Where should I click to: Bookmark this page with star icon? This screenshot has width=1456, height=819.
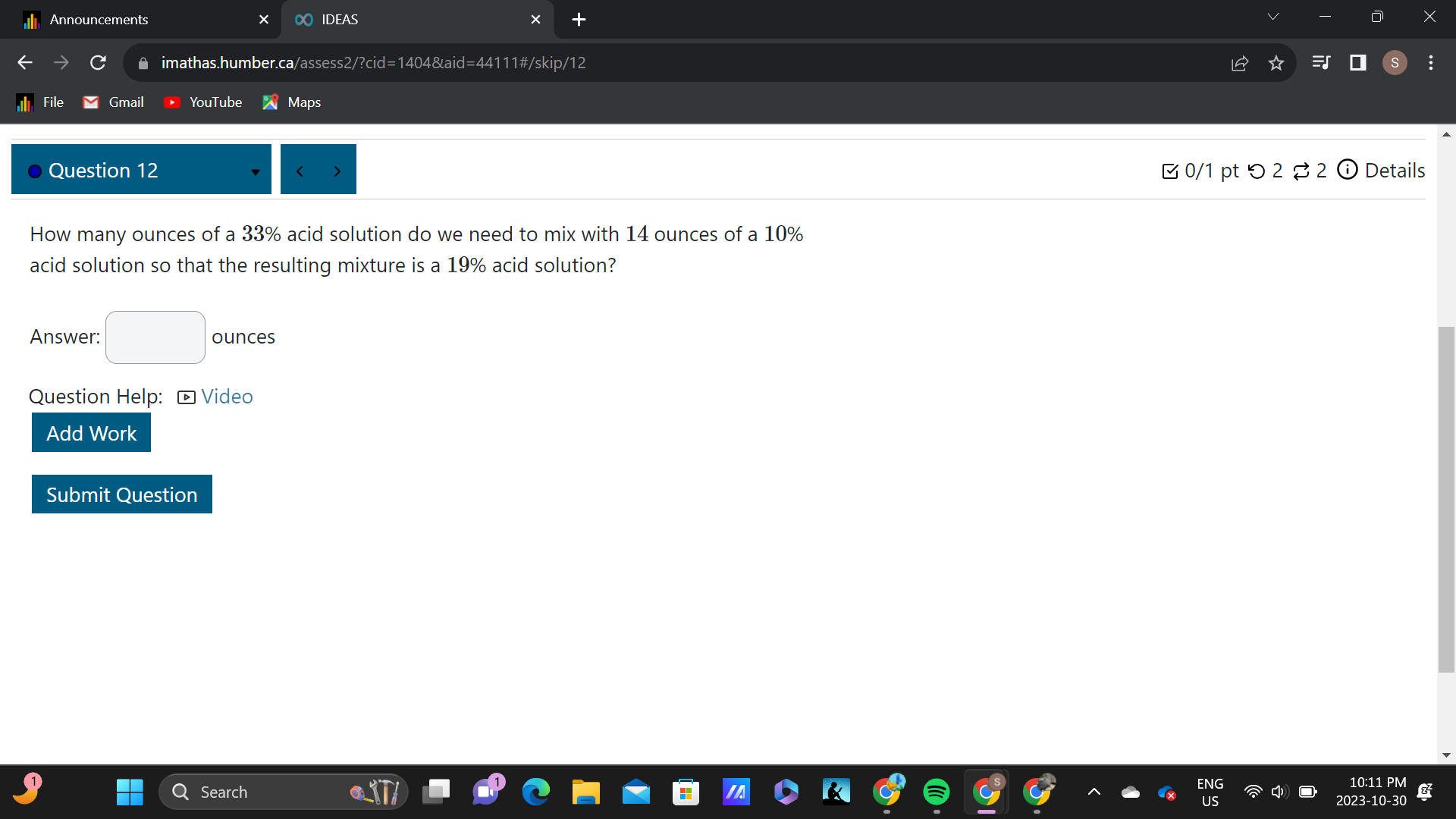pyautogui.click(x=1276, y=63)
